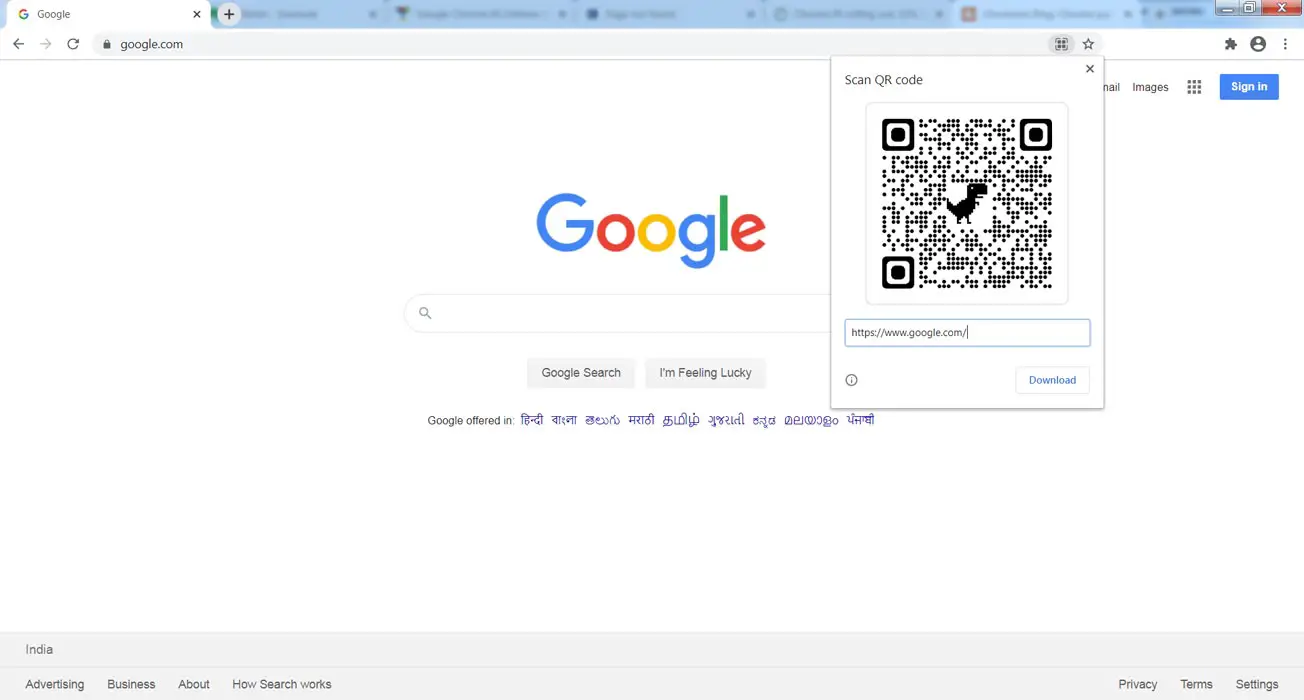This screenshot has width=1304, height=700.
Task: Minimize the Chrome window
Action: (1229, 7)
